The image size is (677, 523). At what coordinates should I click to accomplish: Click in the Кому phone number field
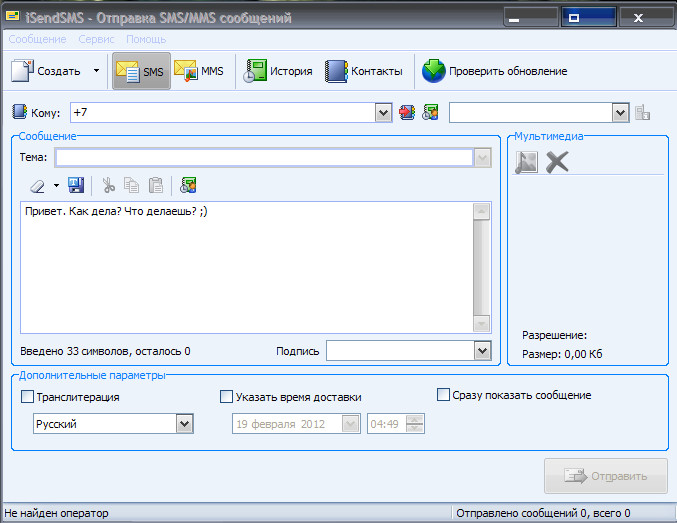coord(222,112)
